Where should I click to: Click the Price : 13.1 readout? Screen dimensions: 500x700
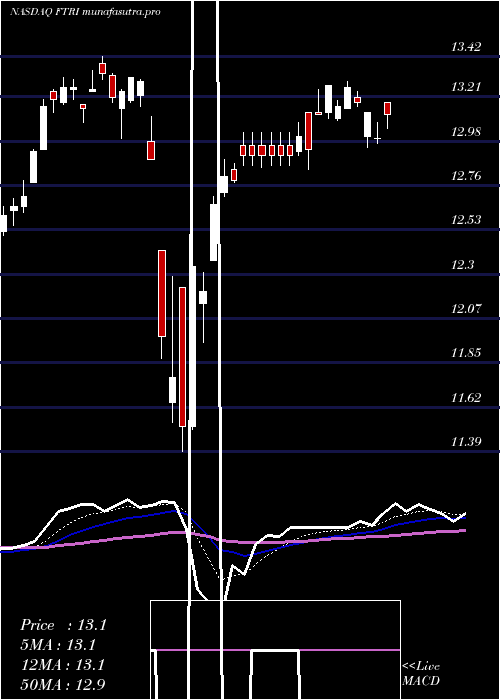[63, 625]
